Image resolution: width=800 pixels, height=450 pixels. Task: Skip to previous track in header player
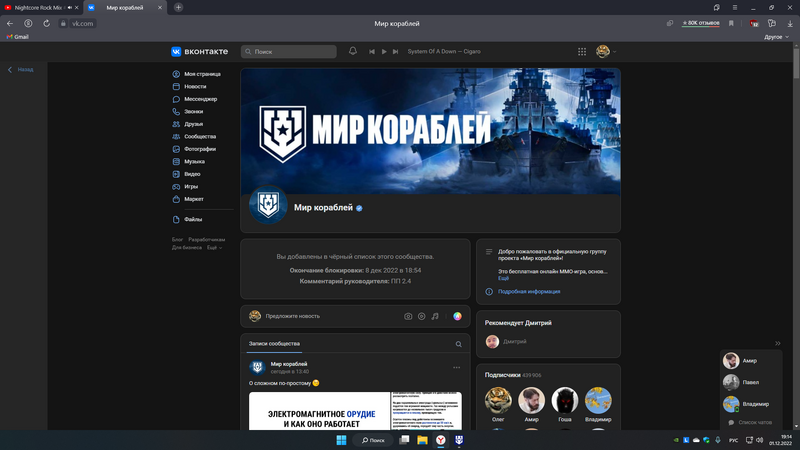(372, 52)
